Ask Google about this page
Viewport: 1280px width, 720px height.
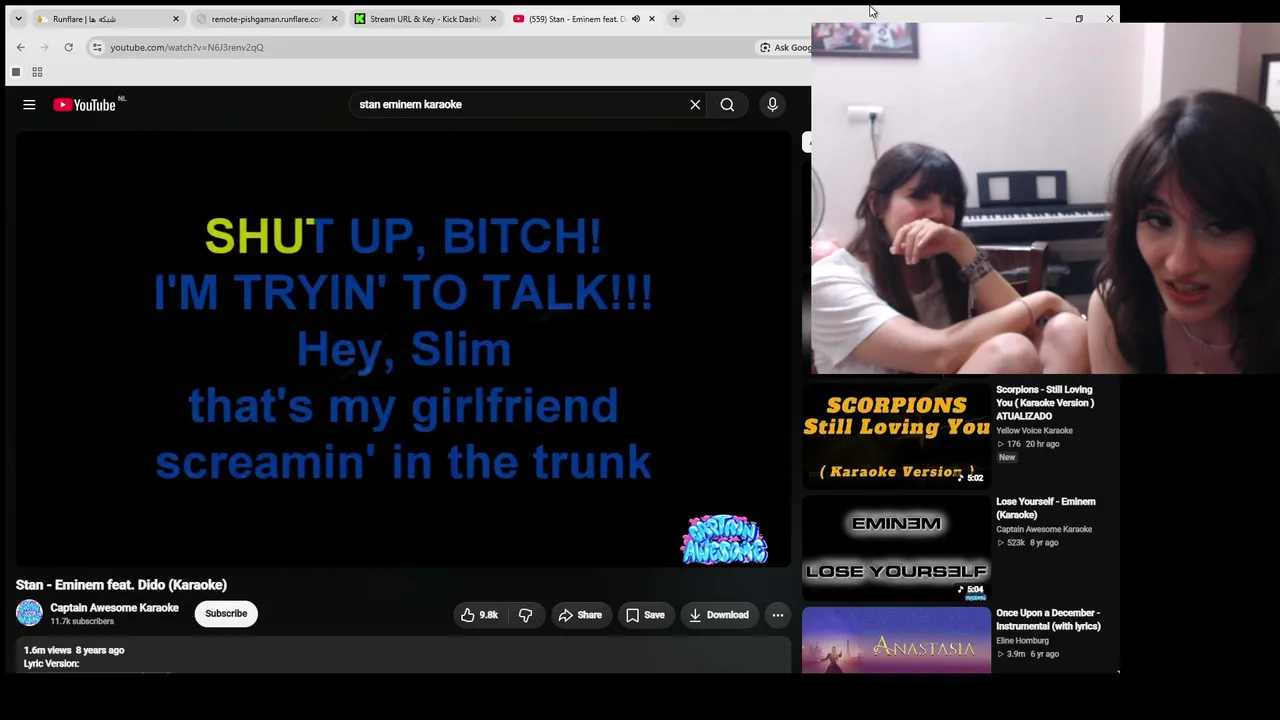[x=785, y=47]
